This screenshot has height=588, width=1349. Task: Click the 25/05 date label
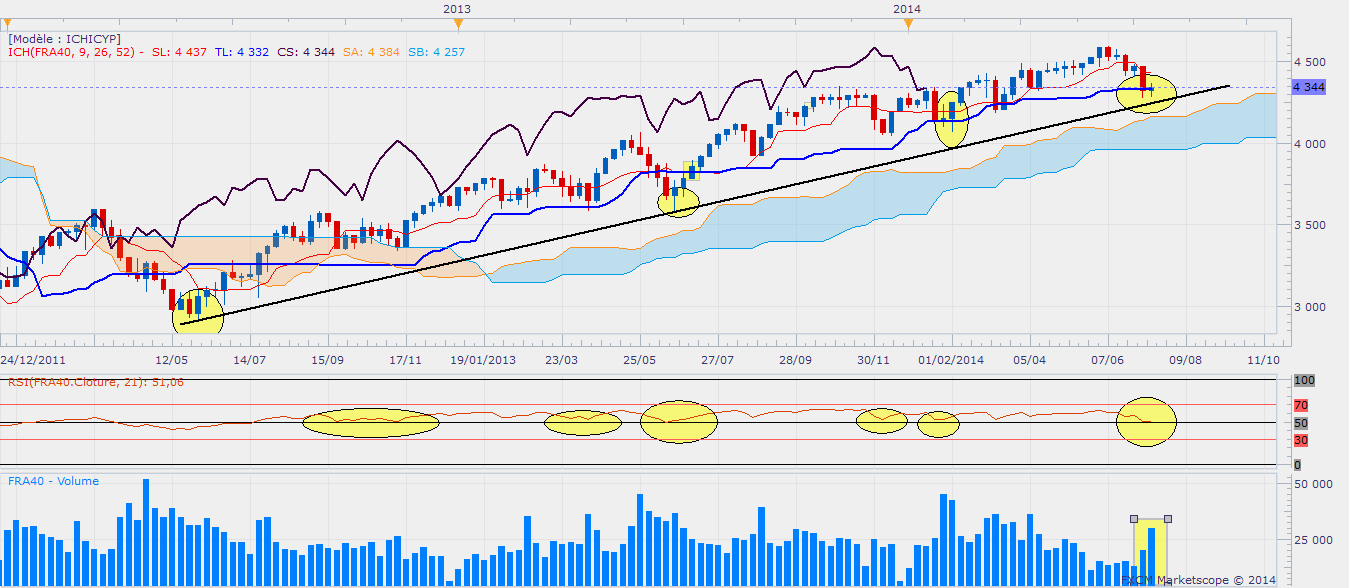point(639,358)
